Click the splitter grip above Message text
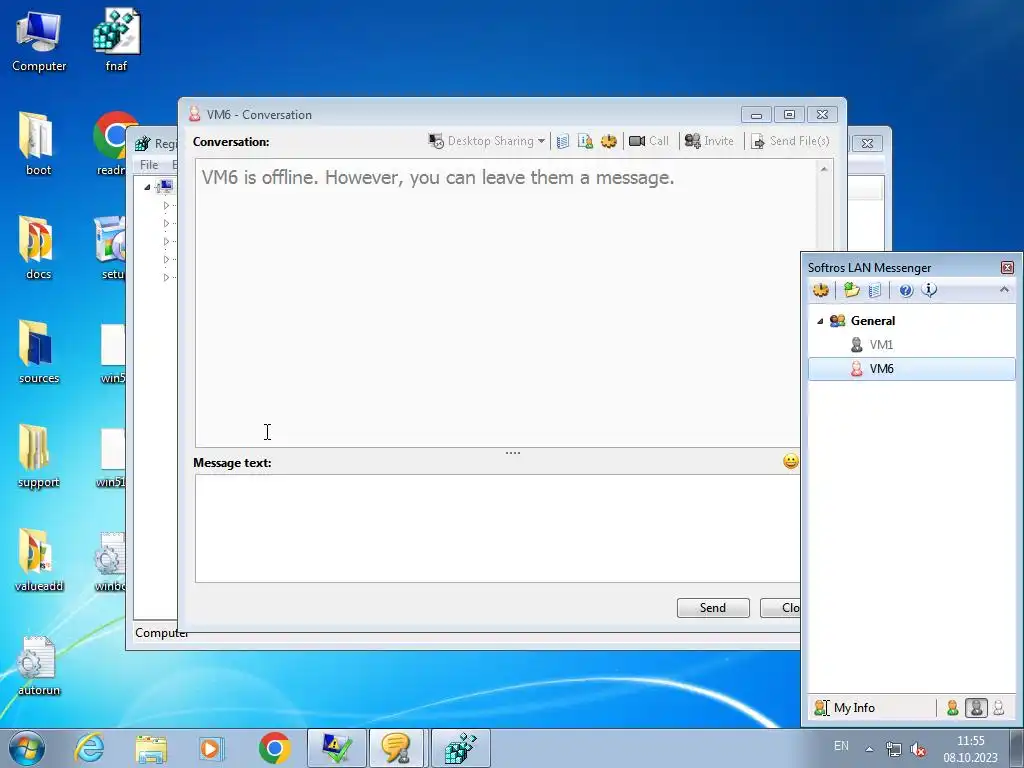The height and width of the screenshot is (768, 1024). [x=513, y=453]
